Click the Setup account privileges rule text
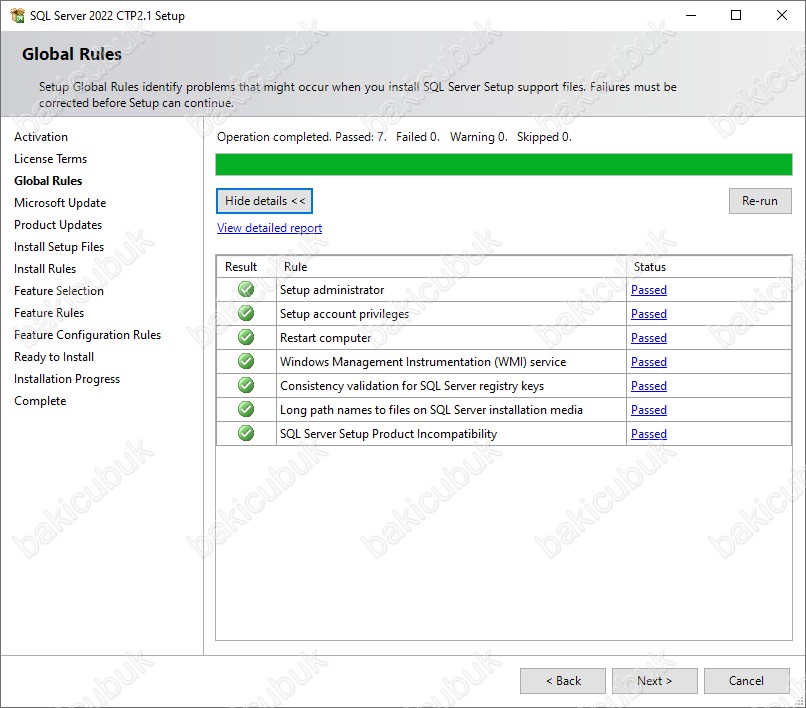The width and height of the screenshot is (806, 708). pos(344,314)
